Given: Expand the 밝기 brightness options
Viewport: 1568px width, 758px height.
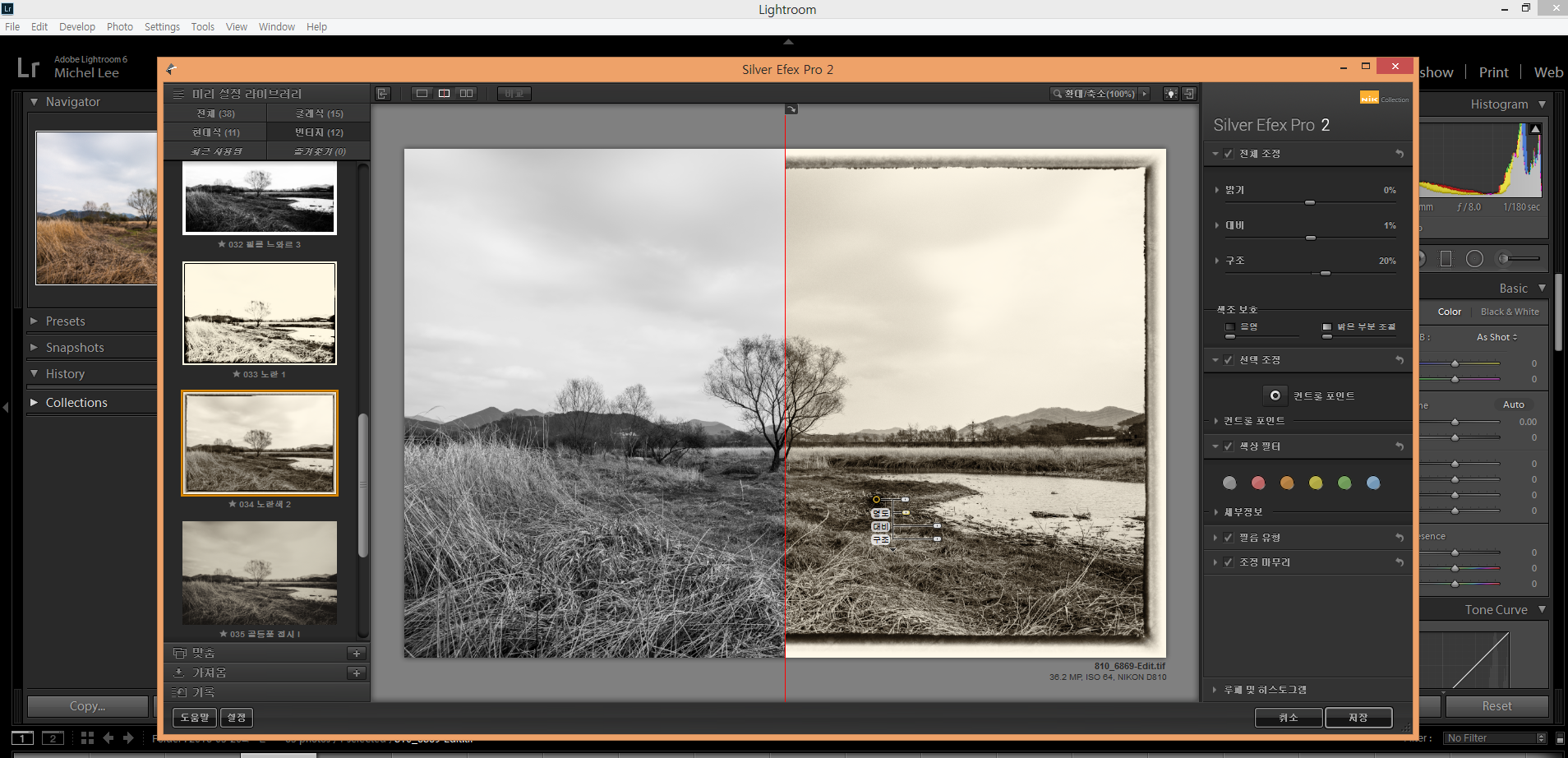Looking at the screenshot, I should [x=1217, y=190].
